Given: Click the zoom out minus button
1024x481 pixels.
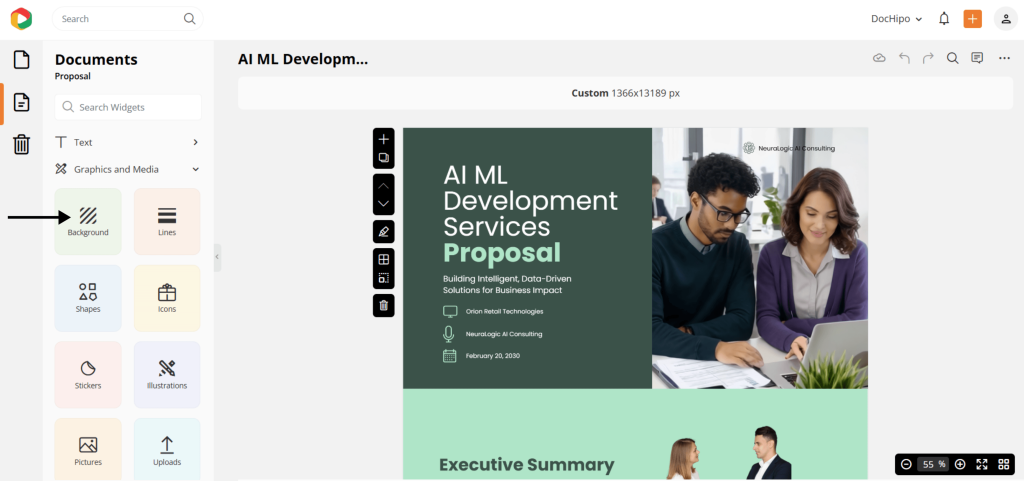Looking at the screenshot, I should (906, 464).
